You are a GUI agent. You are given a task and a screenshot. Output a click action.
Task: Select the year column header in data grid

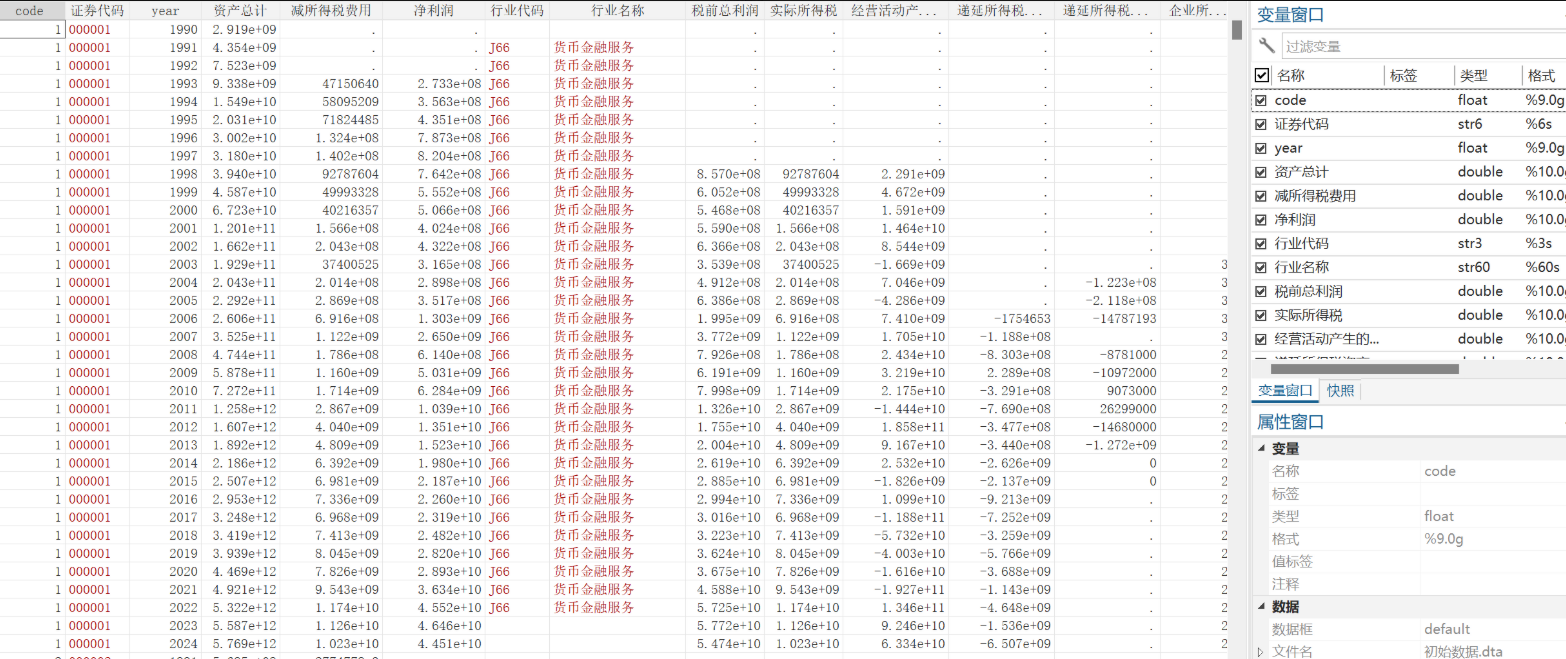166,10
